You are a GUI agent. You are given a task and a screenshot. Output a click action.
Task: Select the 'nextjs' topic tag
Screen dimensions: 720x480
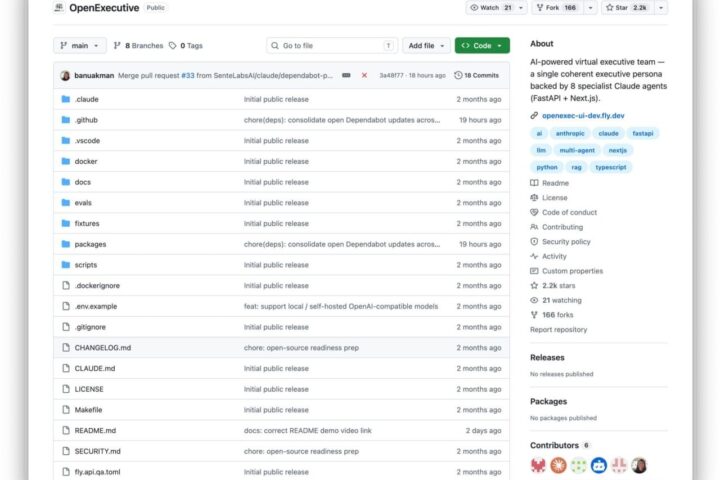click(618, 150)
